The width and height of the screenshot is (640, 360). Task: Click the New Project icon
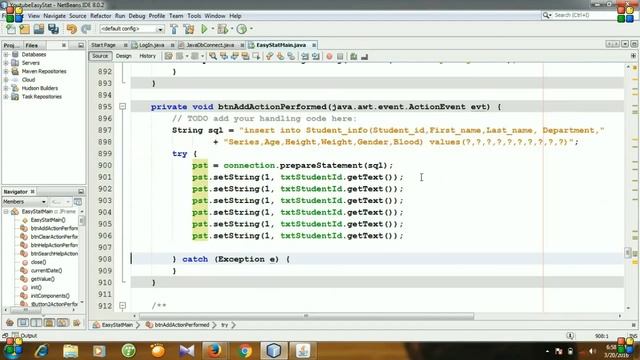(24, 29)
